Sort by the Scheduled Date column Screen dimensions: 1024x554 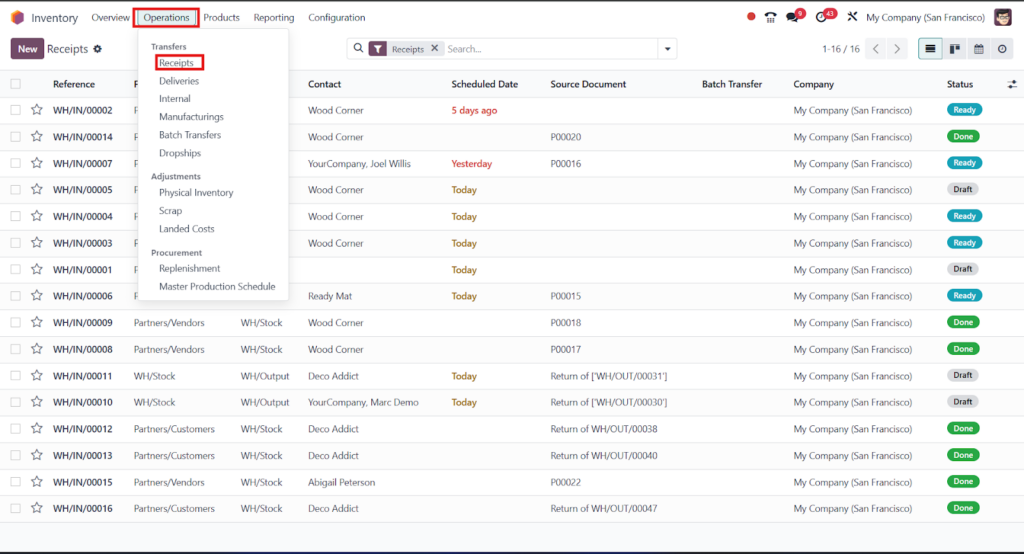click(x=485, y=84)
